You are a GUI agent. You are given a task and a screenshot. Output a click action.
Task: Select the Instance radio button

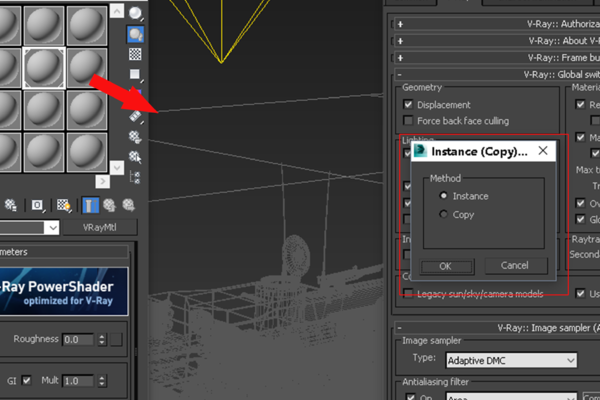(443, 196)
